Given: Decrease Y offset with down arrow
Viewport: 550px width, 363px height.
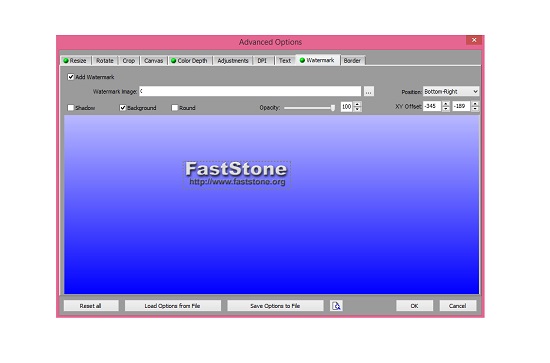Looking at the screenshot, I should click(475, 109).
